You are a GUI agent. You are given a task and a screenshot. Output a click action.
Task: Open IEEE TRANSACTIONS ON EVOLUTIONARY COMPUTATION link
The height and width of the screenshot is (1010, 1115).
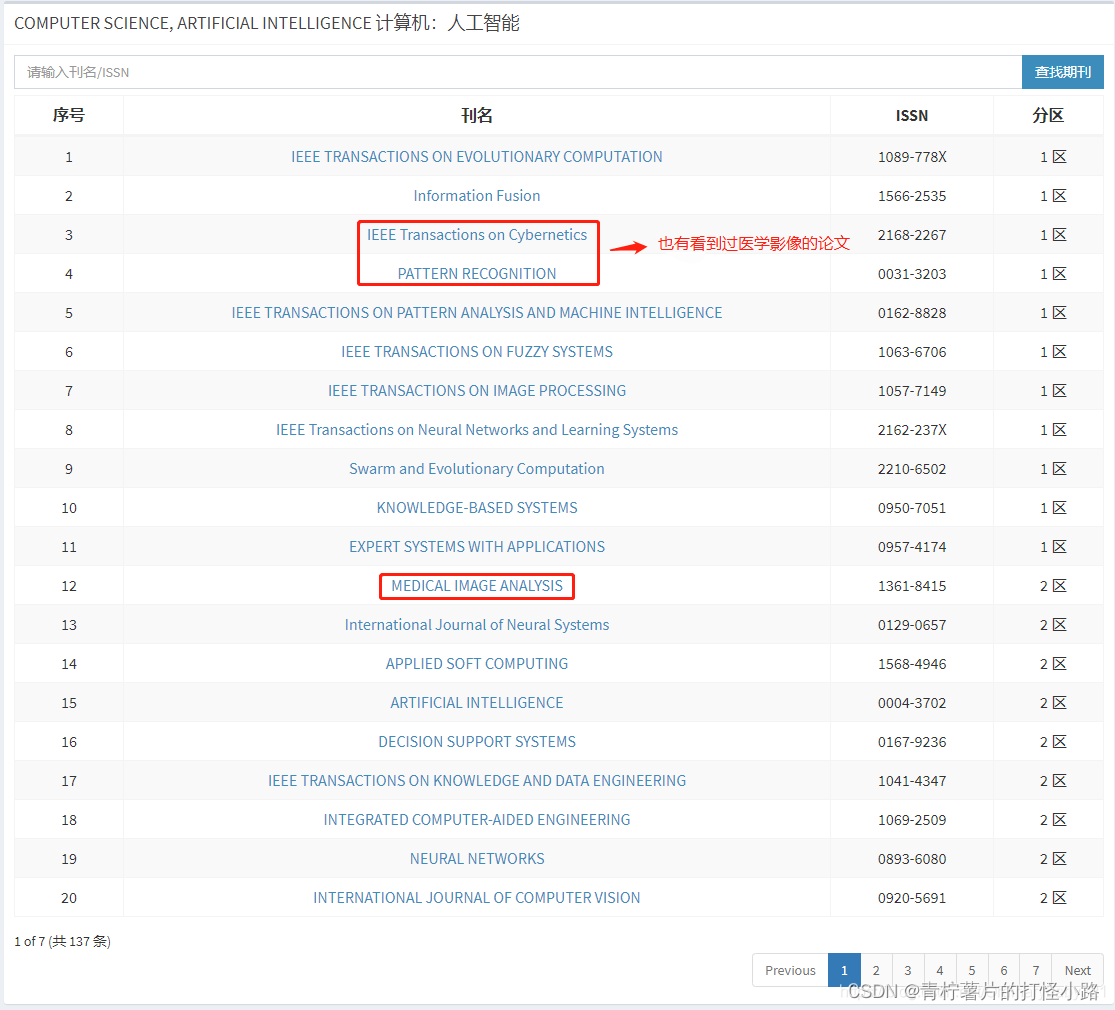pyautogui.click(x=476, y=156)
